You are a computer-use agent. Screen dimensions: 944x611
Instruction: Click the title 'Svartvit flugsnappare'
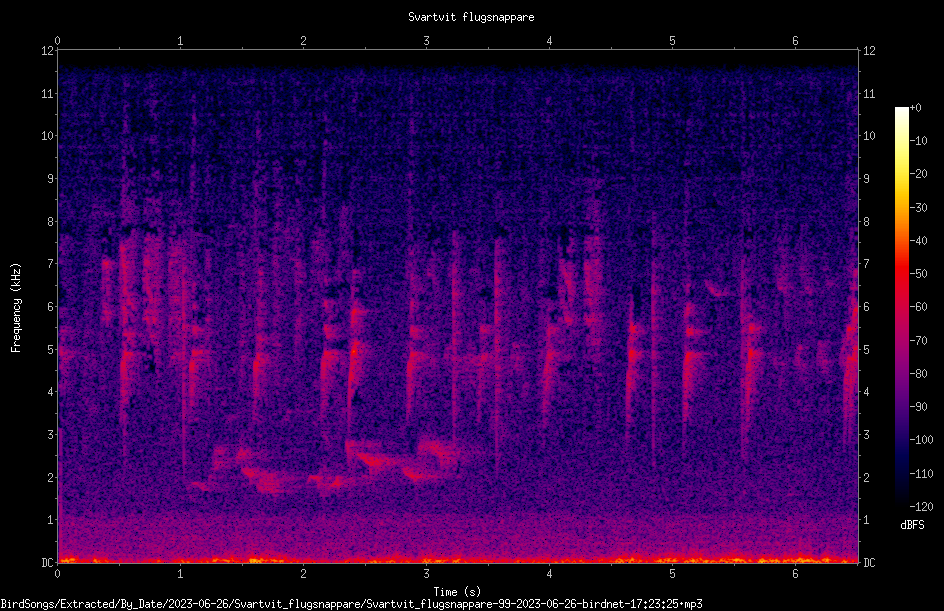pos(471,17)
